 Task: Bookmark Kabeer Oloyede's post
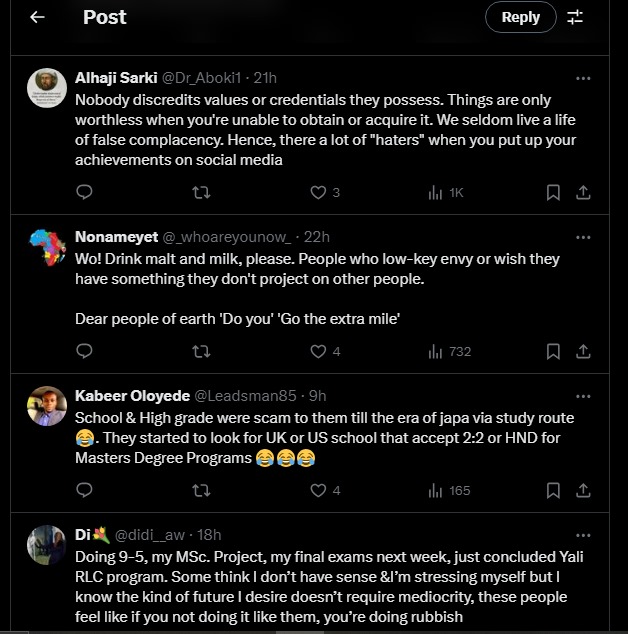click(x=553, y=490)
